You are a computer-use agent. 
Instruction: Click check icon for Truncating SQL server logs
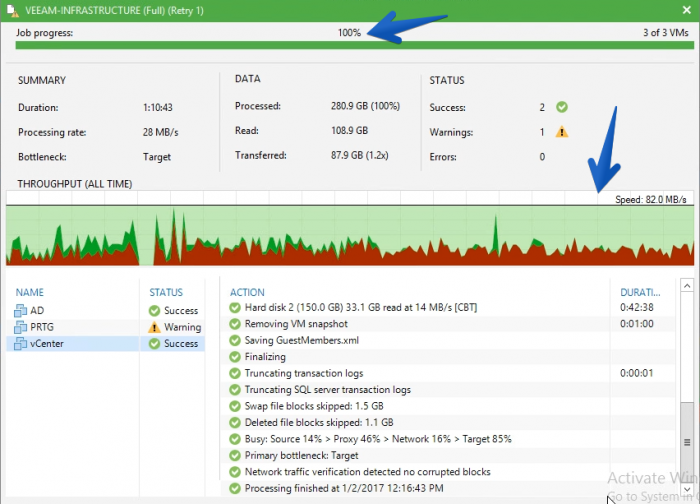click(235, 390)
